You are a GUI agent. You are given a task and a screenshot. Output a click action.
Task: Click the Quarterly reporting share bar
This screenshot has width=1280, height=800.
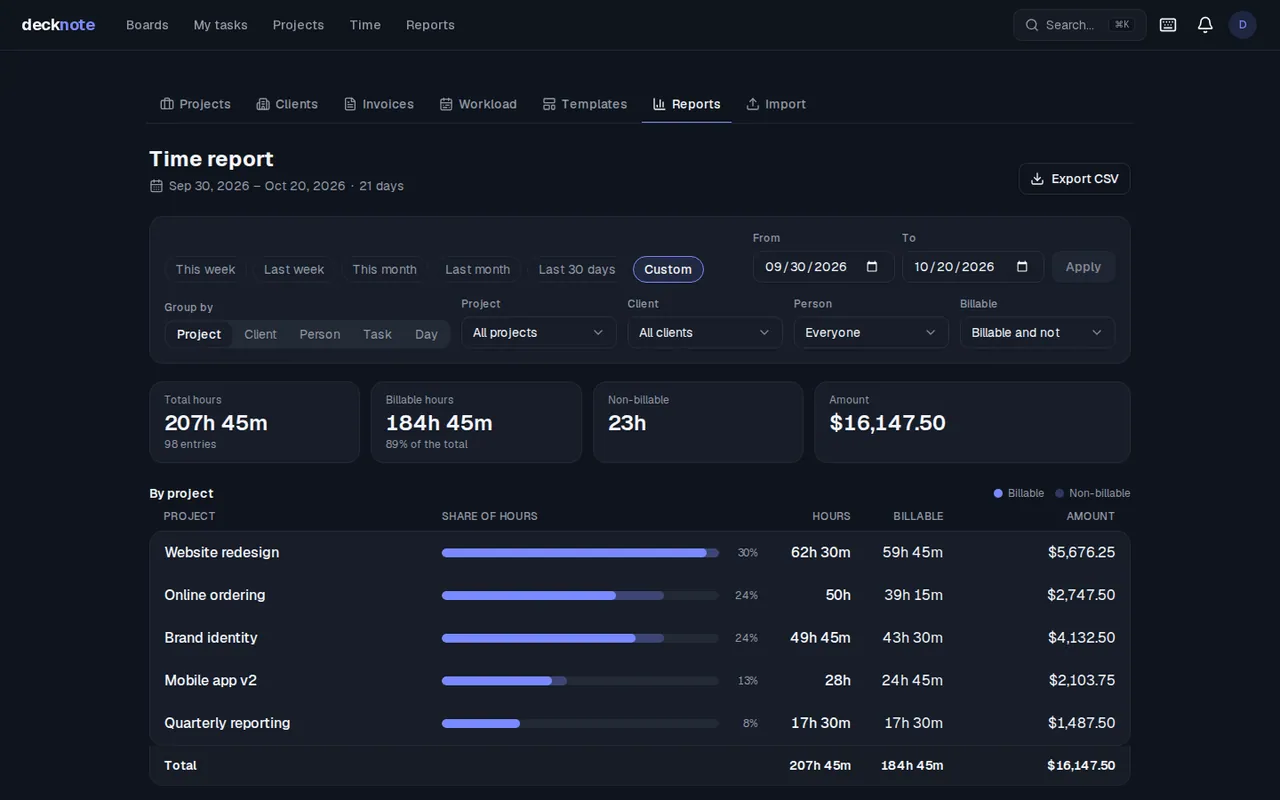pos(580,723)
